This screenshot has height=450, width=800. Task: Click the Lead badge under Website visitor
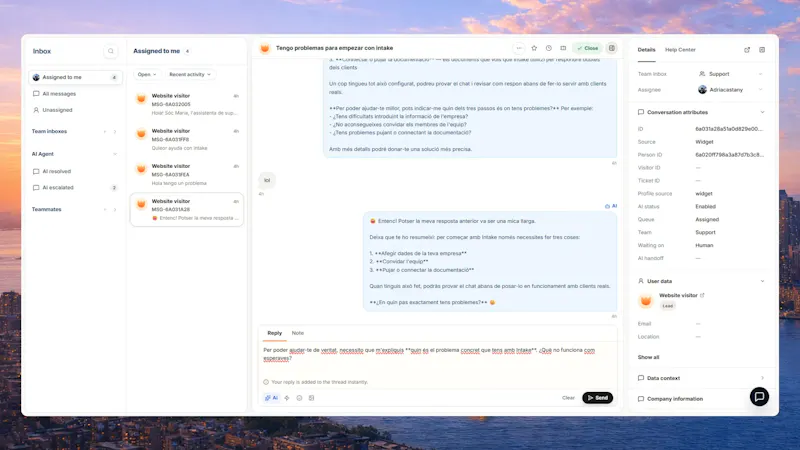(668, 306)
